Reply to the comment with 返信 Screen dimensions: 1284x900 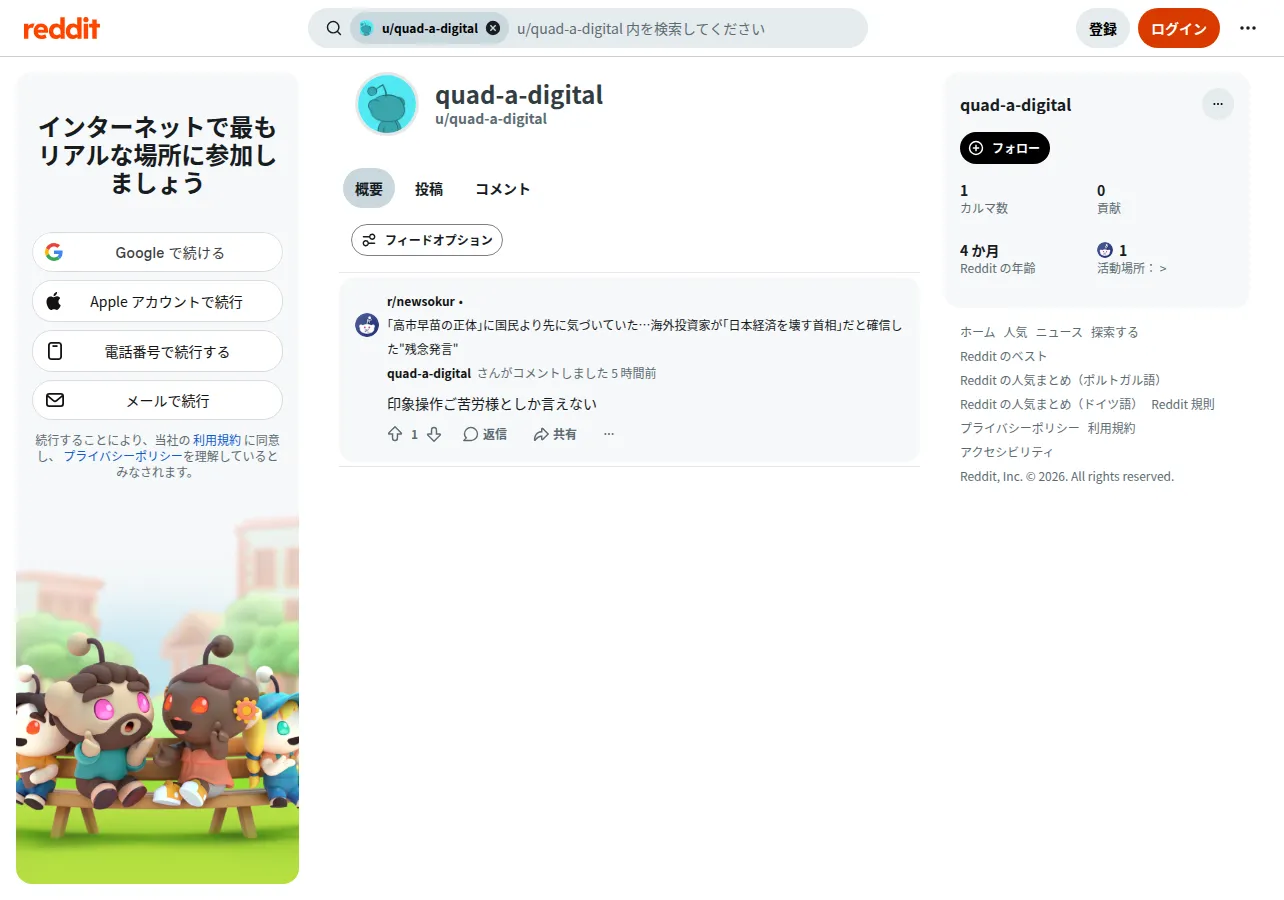tap(485, 434)
